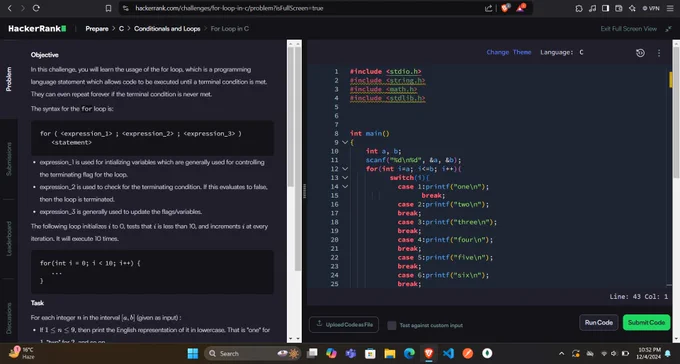Open the Windows Start menu
Viewport: 680px width, 364px height.
(x=193, y=353)
